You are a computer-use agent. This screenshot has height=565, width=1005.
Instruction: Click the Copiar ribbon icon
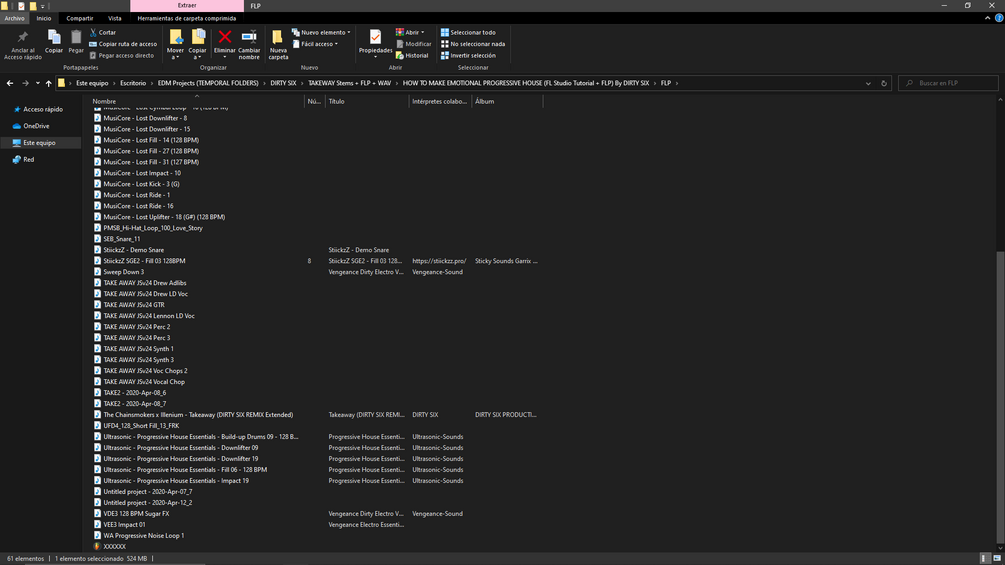pos(54,37)
